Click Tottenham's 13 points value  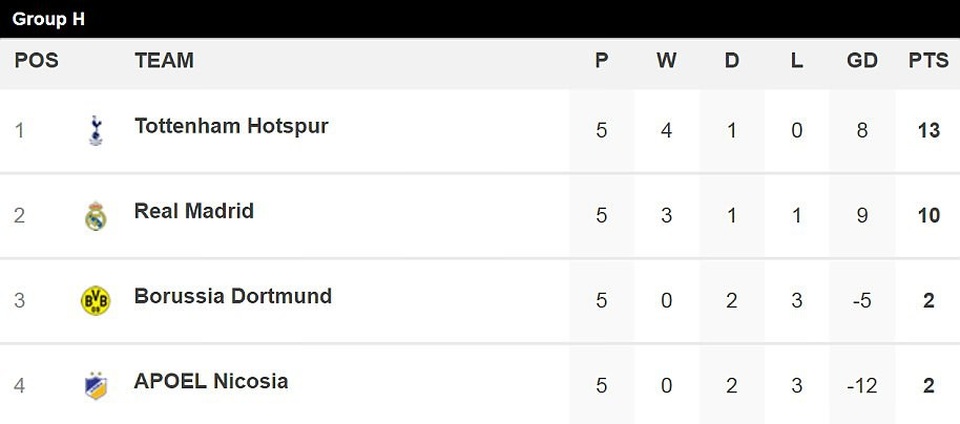[x=928, y=130]
